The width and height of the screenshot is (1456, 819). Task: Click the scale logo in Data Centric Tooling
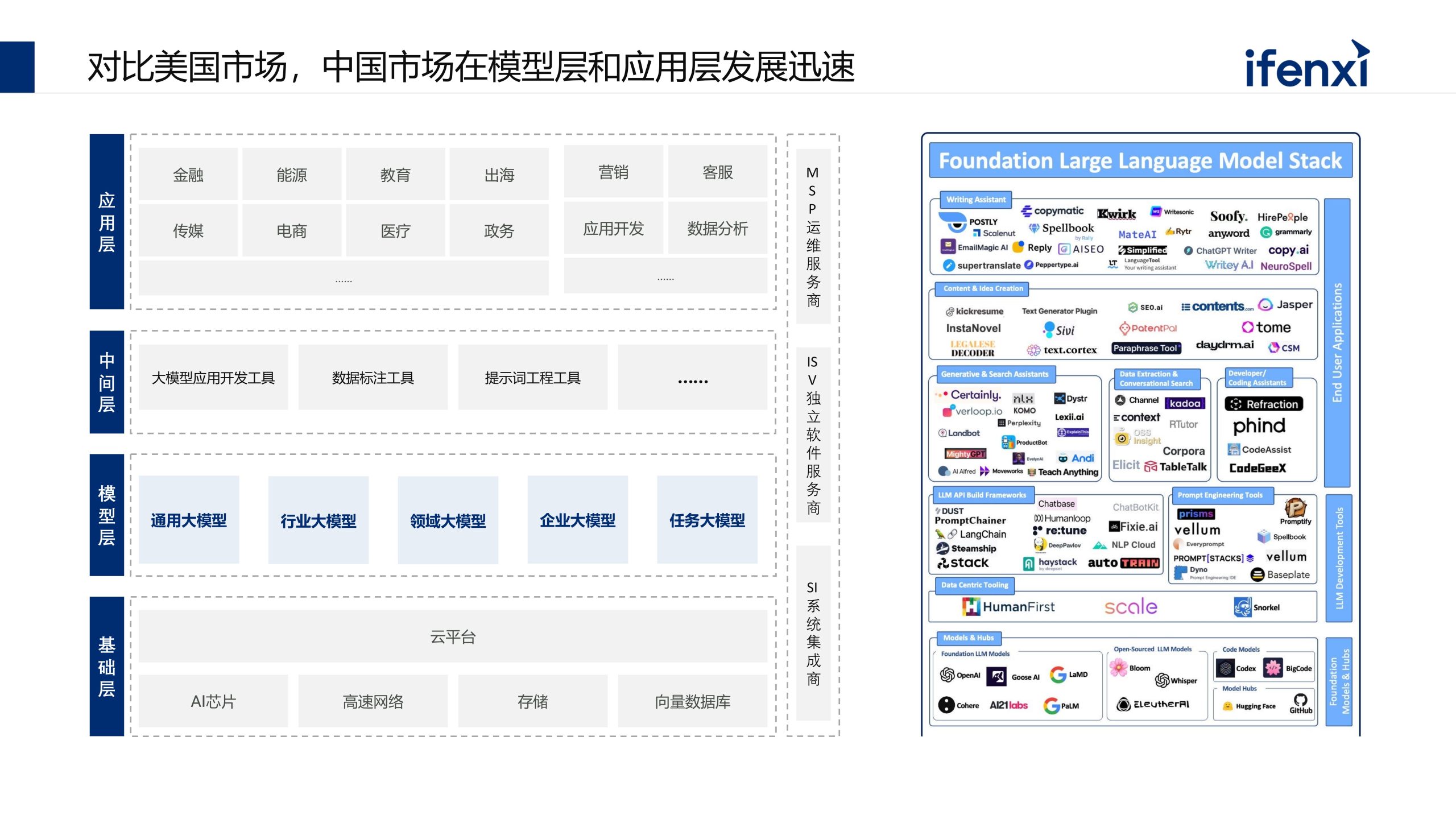pos(1131,607)
